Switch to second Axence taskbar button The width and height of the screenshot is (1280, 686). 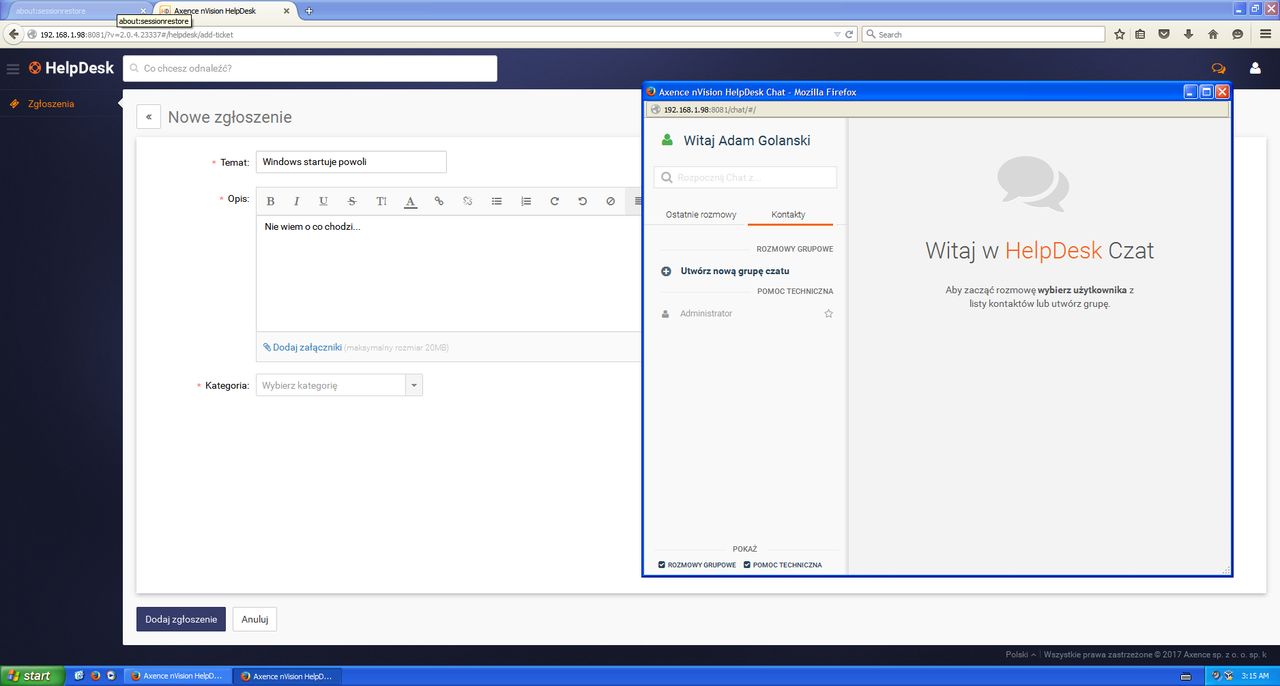289,676
